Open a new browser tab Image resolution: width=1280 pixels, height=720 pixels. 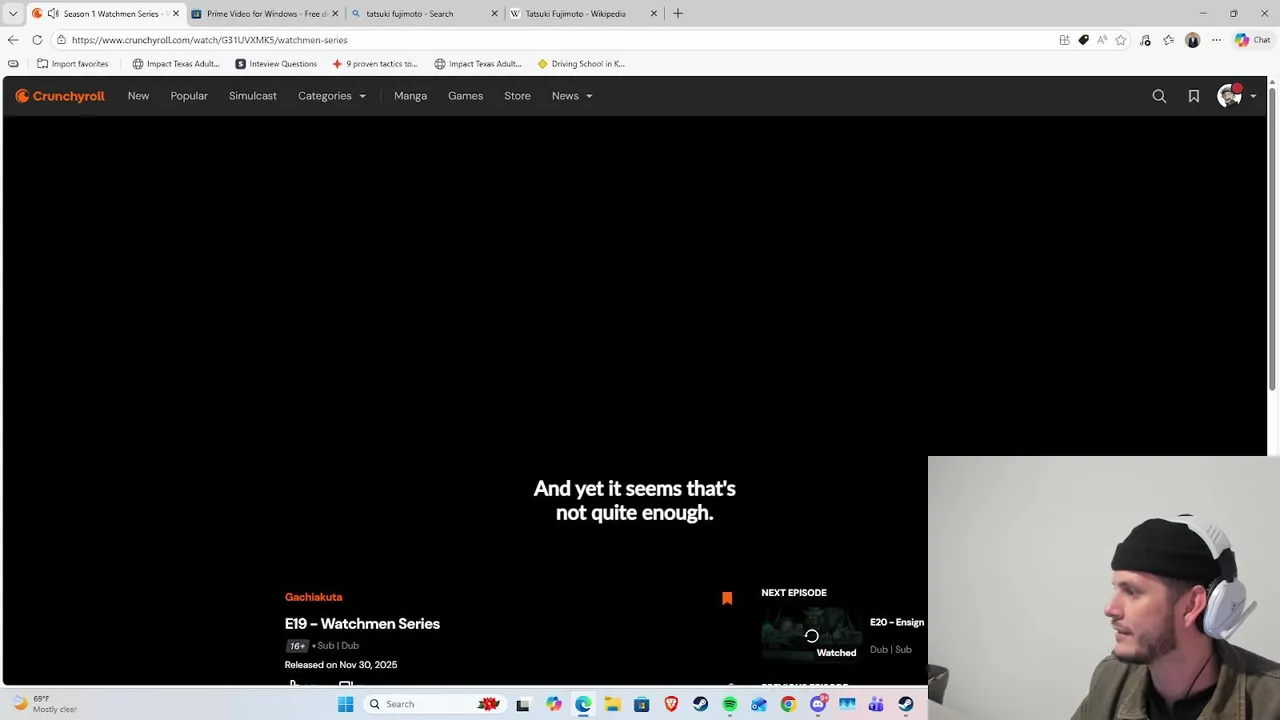[678, 14]
